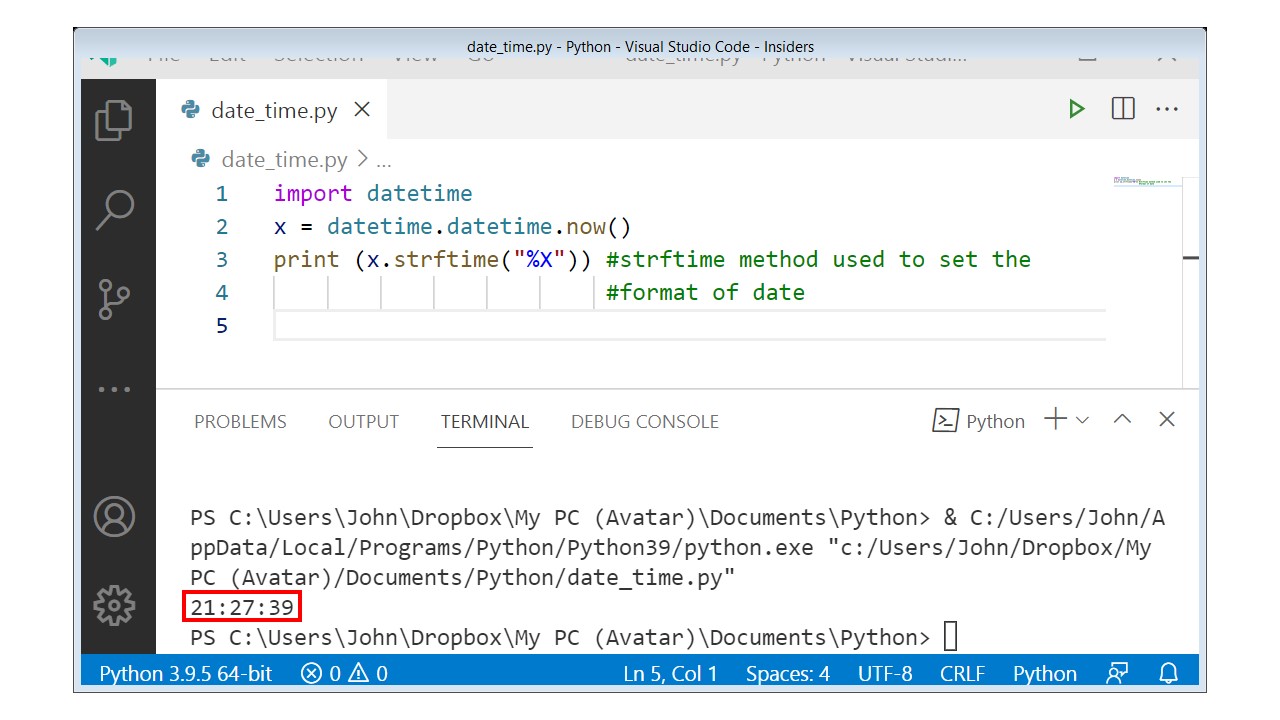Switch to the DEBUG CONSOLE tab
1280x720 pixels.
[x=644, y=421]
